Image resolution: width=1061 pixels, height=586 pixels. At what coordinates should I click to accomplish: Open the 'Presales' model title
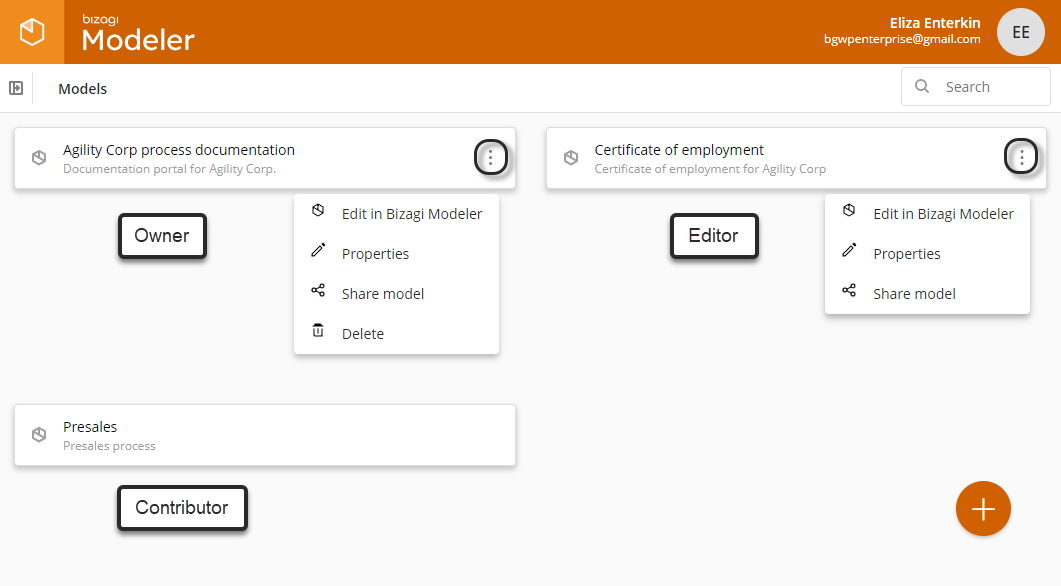90,427
